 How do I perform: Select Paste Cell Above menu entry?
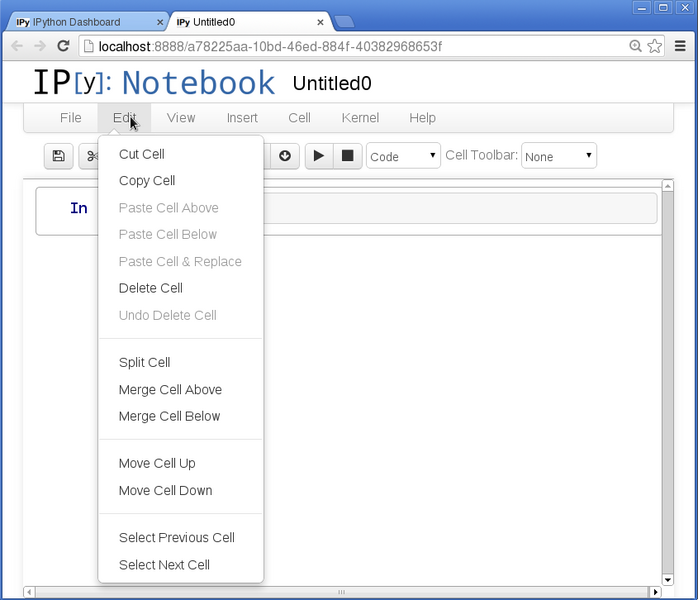tap(181, 208)
